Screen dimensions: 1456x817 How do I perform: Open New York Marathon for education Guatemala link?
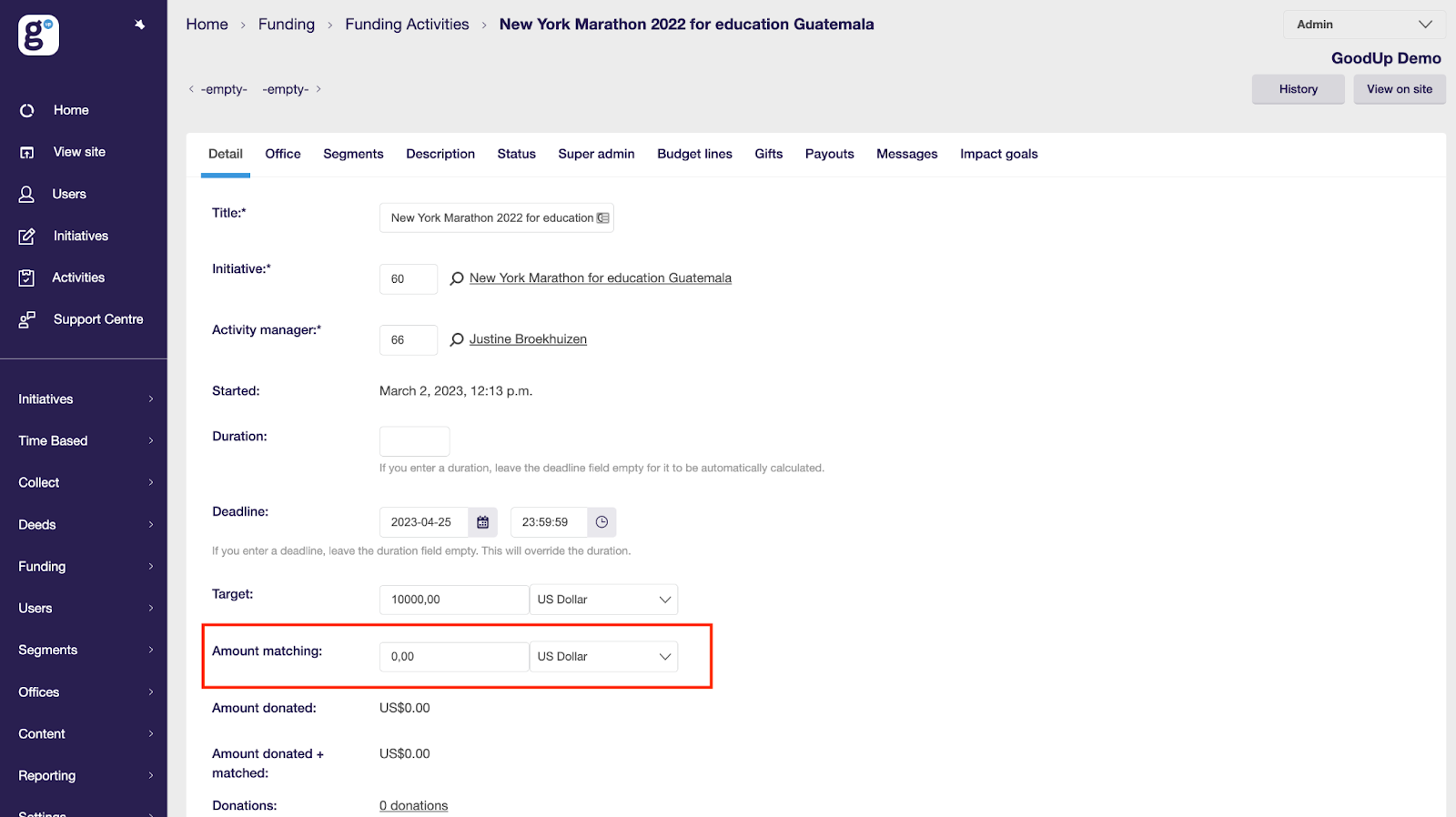[601, 278]
